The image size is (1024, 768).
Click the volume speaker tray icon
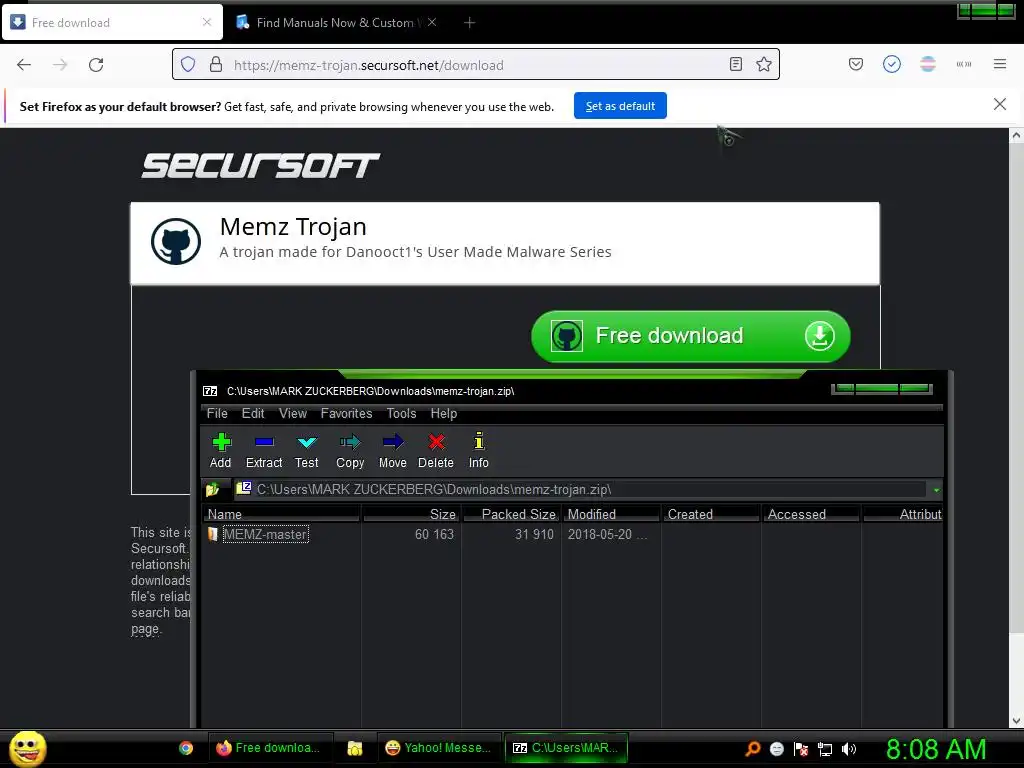(848, 749)
